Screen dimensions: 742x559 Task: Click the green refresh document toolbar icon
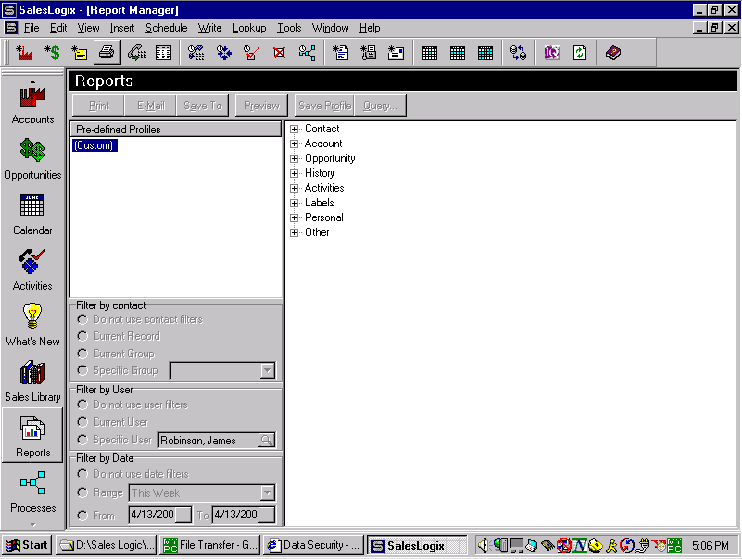(579, 53)
